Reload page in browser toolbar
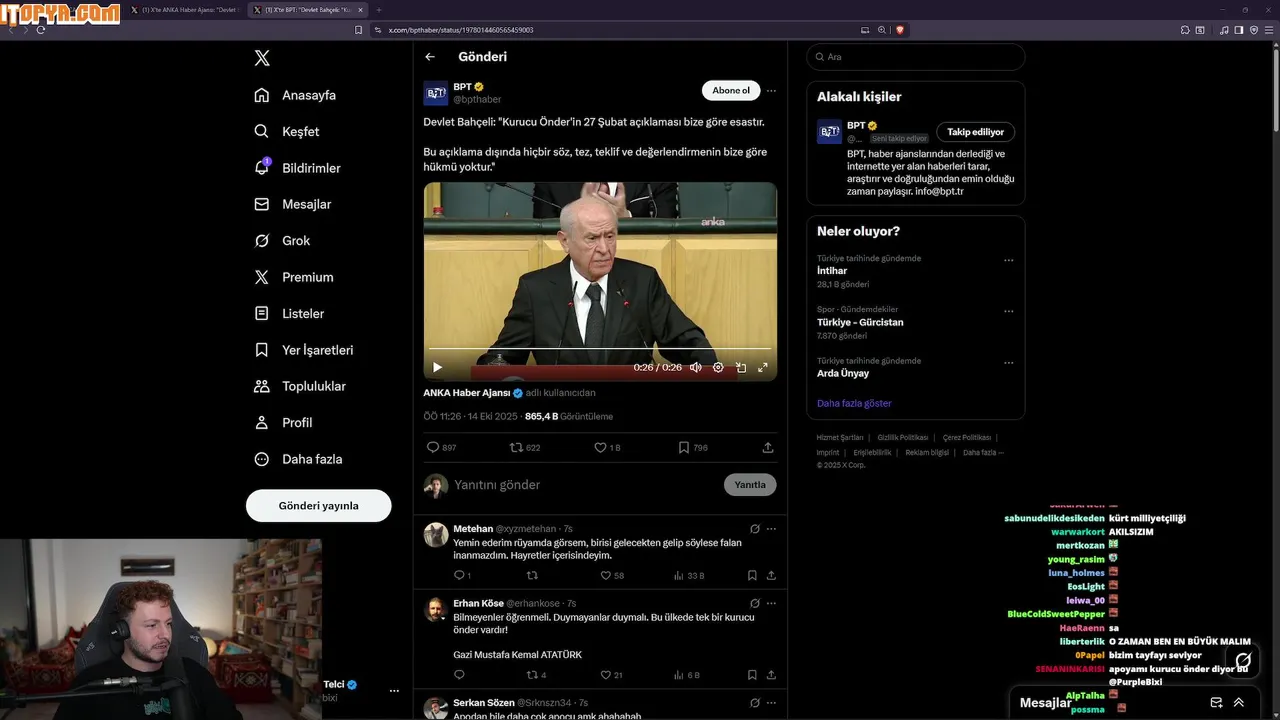1280x720 pixels. pos(41,30)
